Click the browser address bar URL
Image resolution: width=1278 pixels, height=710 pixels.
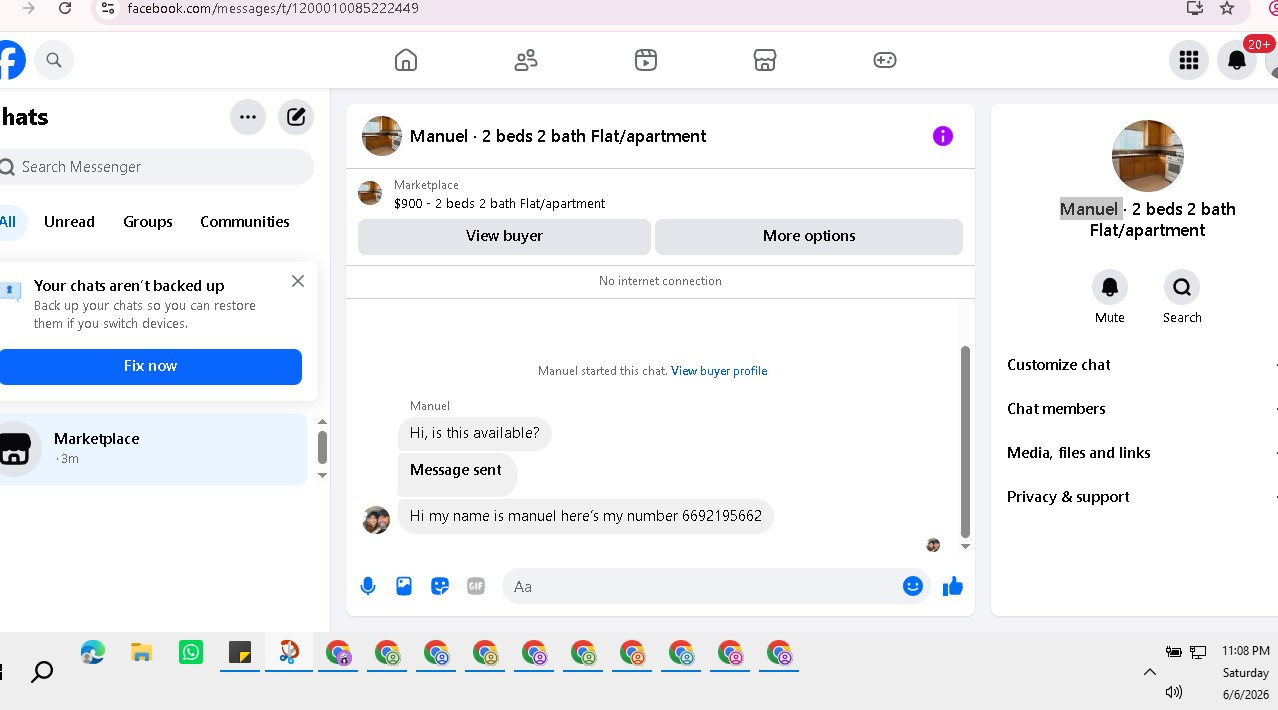273,8
